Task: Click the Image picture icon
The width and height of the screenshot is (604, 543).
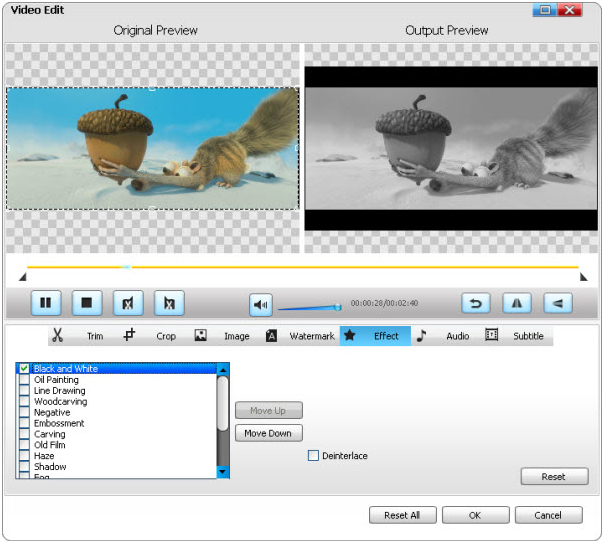Action: [x=200, y=335]
